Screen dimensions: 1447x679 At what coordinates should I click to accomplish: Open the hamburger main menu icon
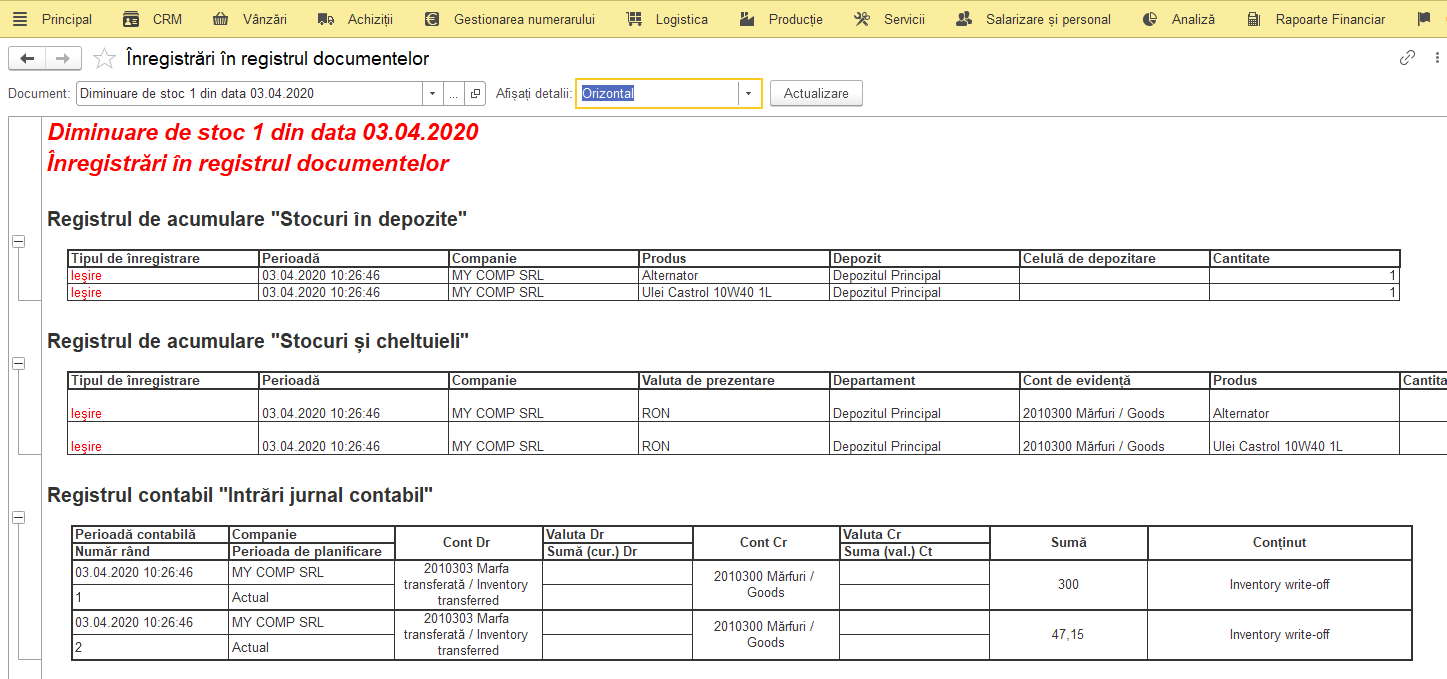(20, 19)
